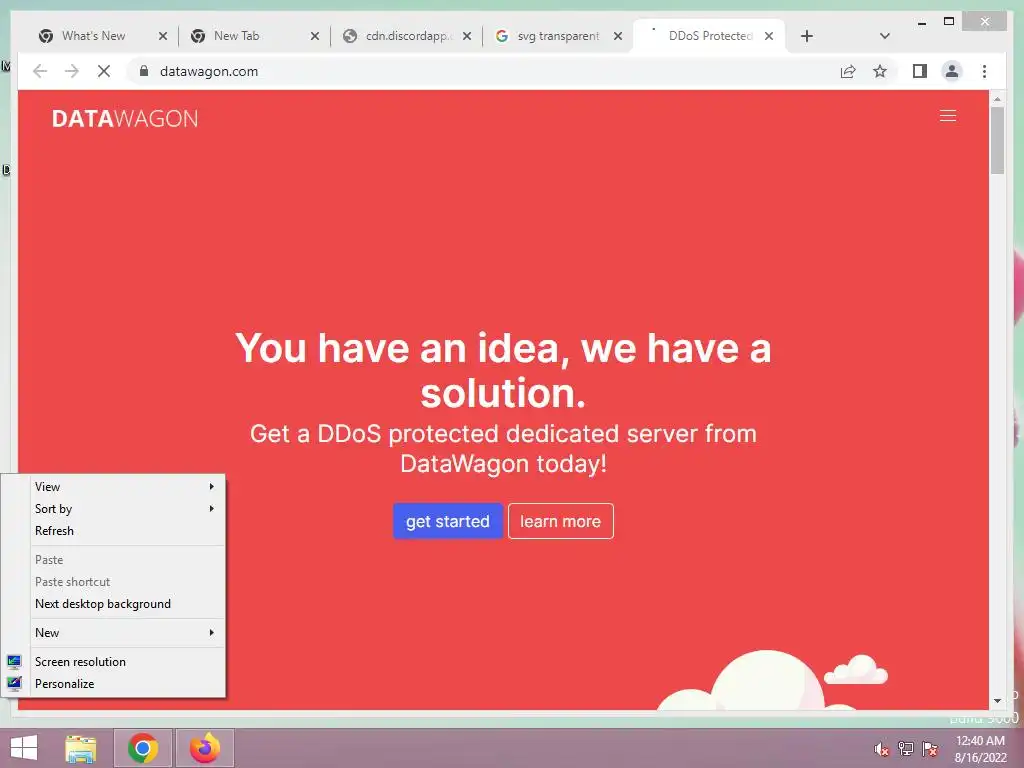The image size is (1024, 768).
Task: Open Action Center flag icon
Action: point(930,749)
